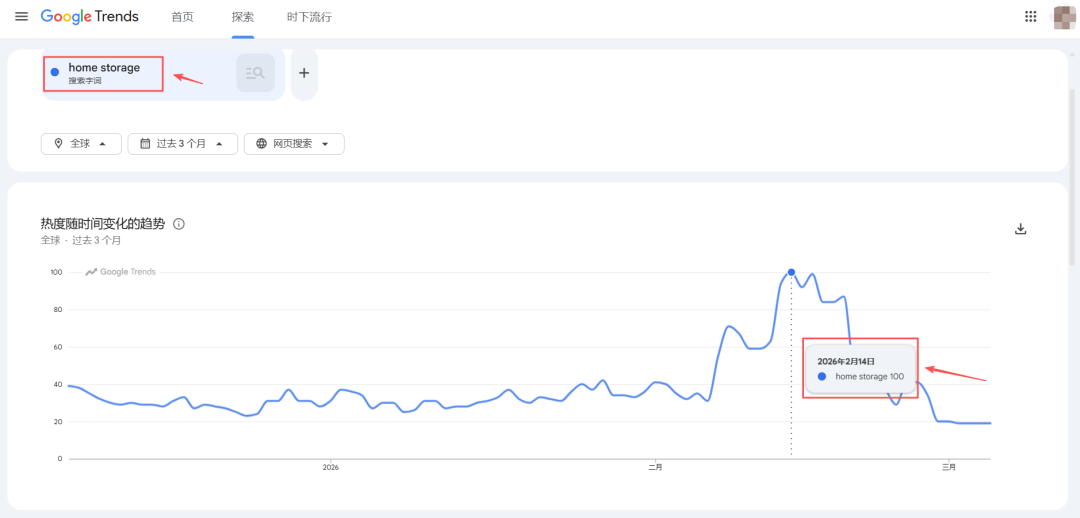Expand the 全球 region dropdown
The height and width of the screenshot is (518, 1080).
click(x=81, y=144)
